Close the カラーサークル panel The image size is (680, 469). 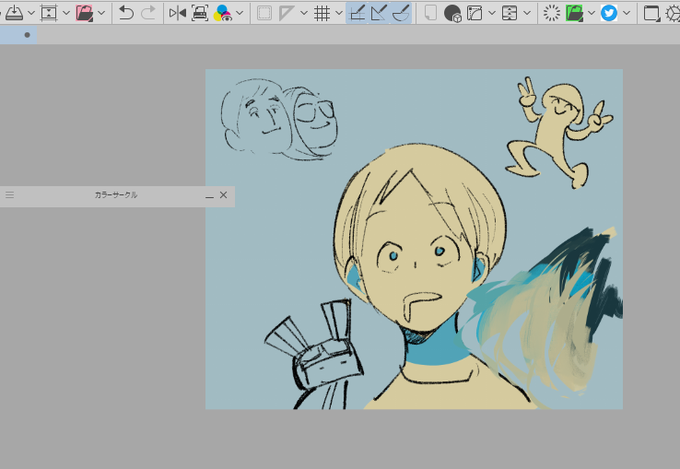[x=223, y=195]
